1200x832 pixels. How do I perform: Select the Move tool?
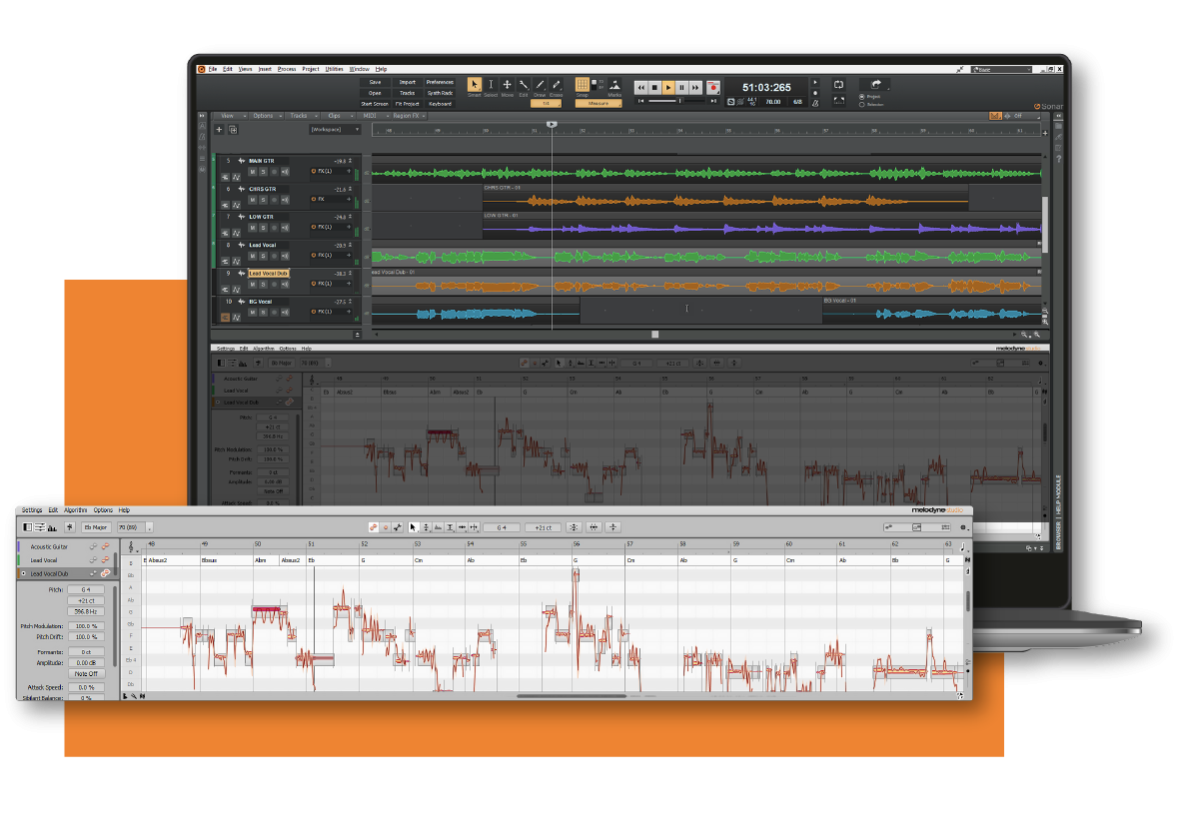coord(507,85)
